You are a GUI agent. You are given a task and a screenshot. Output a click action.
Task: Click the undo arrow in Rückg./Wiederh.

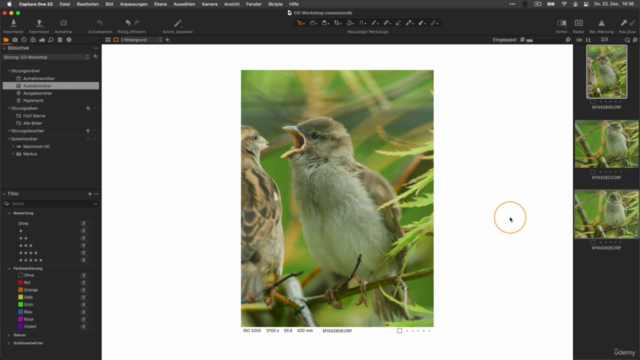click(128, 23)
